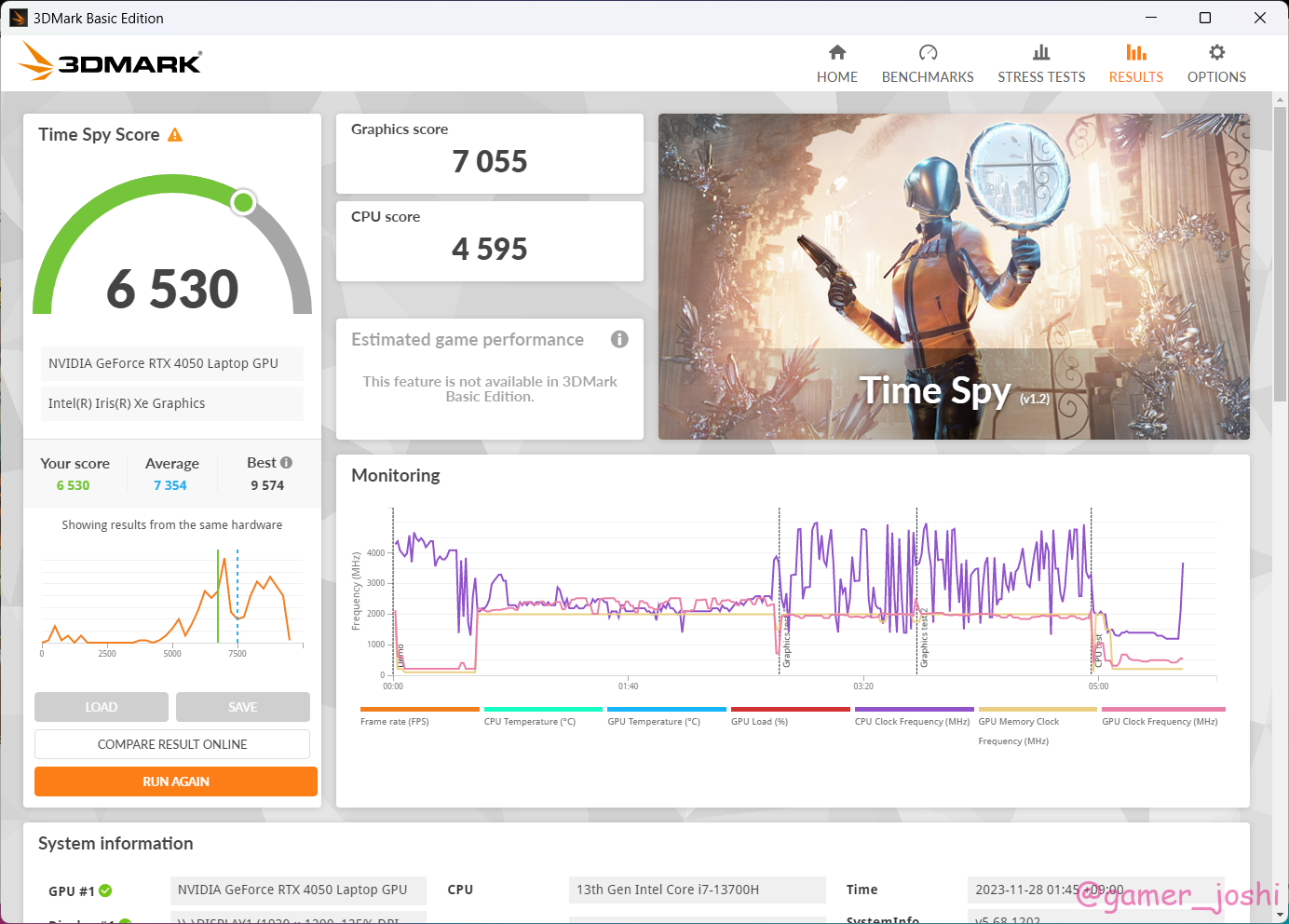Toggle CPU Temperature legend swatch
1289x924 pixels.
coord(543,709)
